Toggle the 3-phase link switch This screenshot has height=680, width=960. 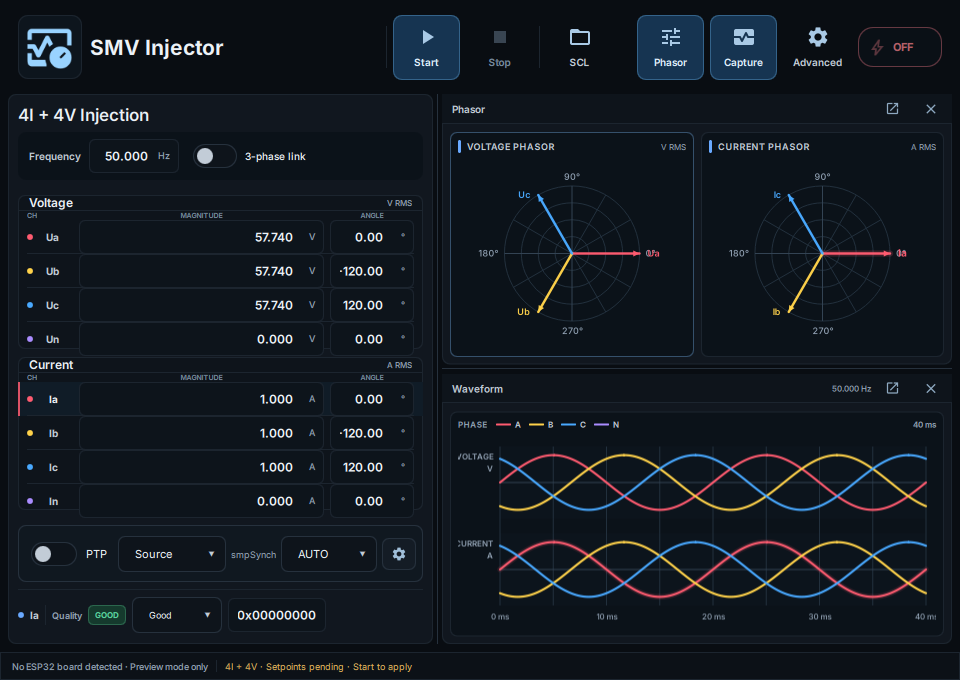(214, 156)
